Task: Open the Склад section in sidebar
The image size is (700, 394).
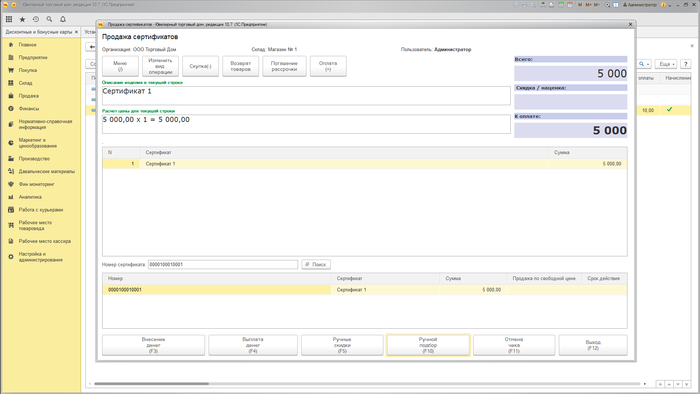Action: click(25, 83)
